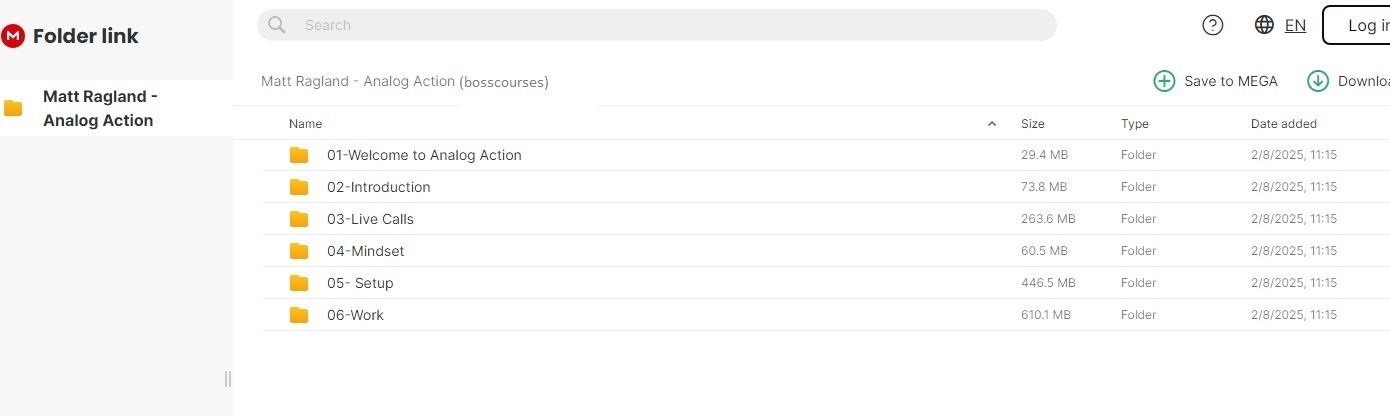Open the help question mark icon
1390x416 pixels.
click(x=1212, y=25)
